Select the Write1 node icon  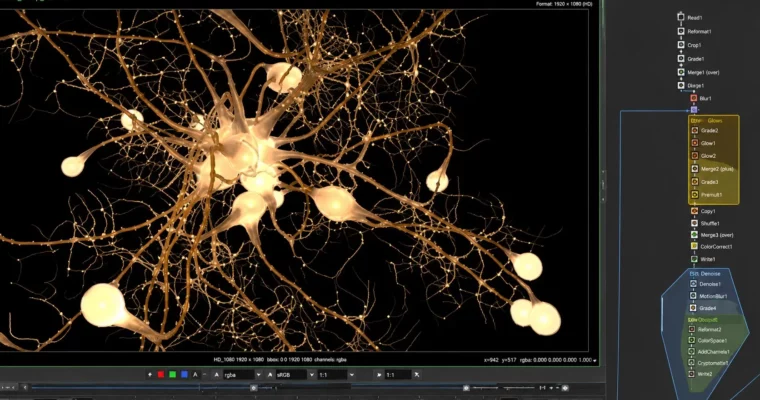point(694,259)
